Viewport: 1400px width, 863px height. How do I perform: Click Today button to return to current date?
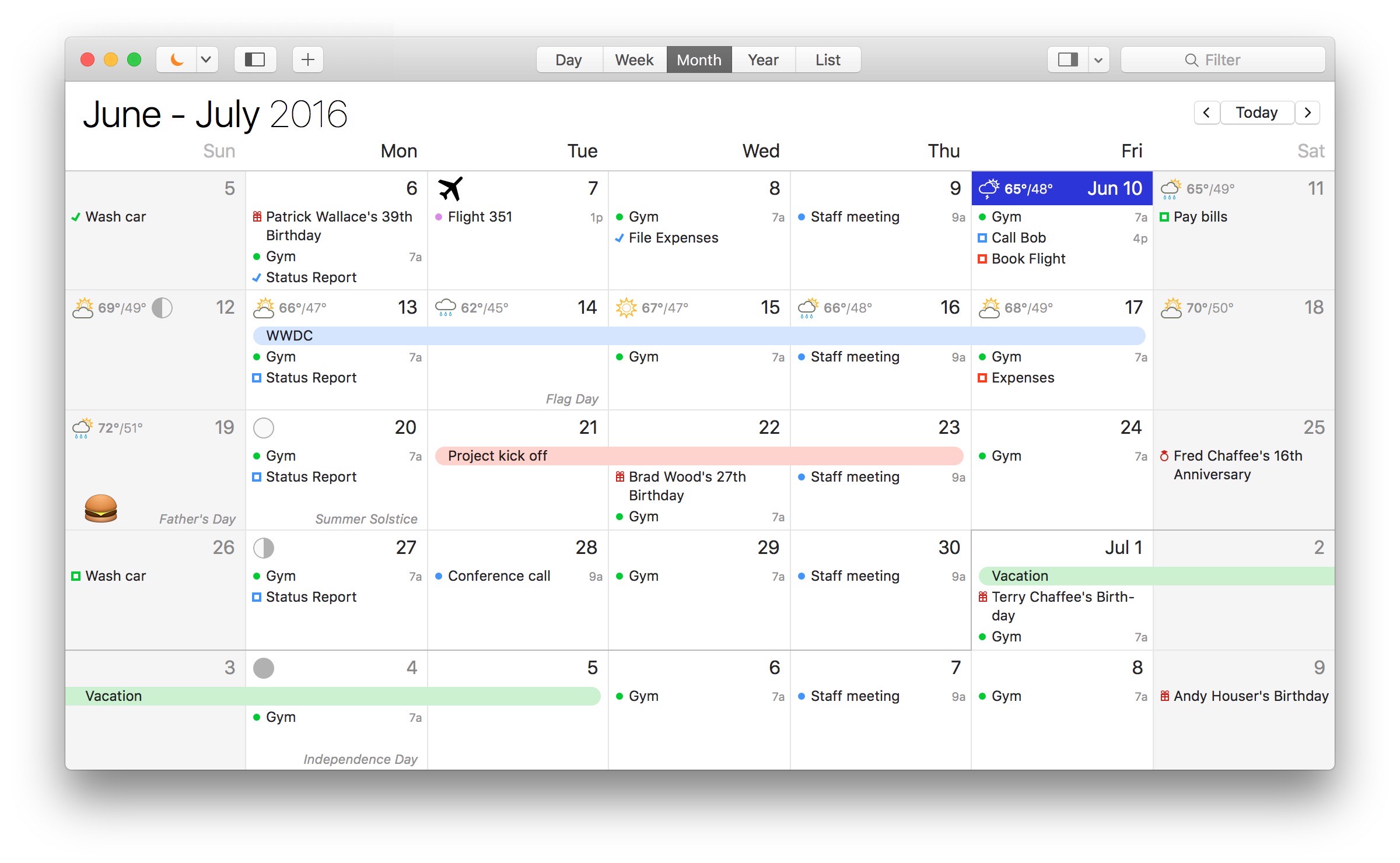(x=1257, y=112)
